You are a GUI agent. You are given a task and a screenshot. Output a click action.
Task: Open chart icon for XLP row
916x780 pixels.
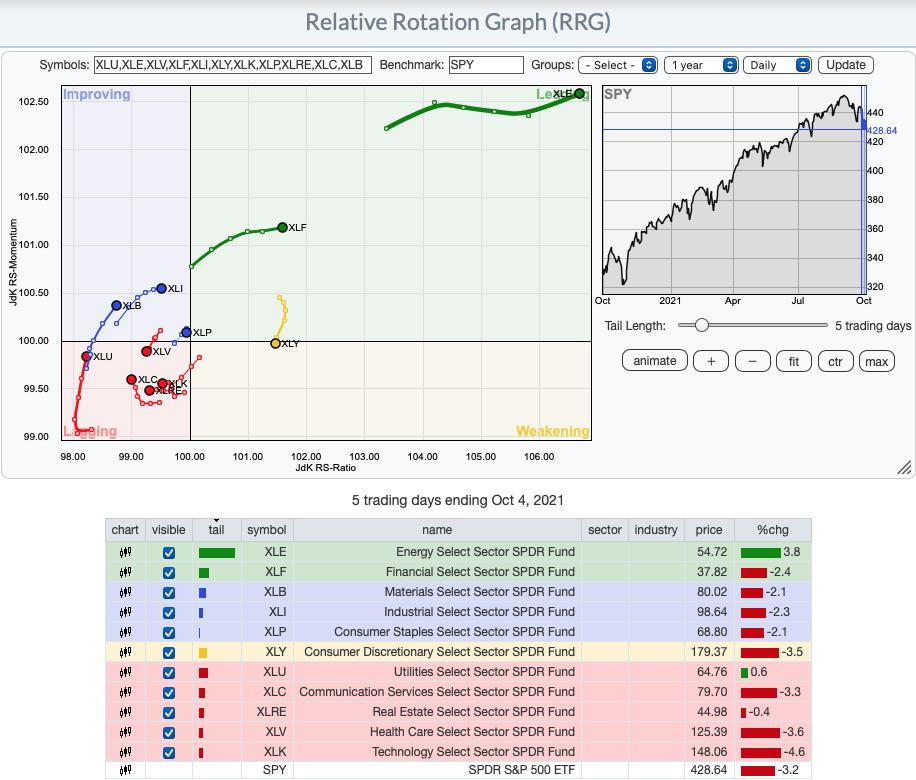click(125, 632)
